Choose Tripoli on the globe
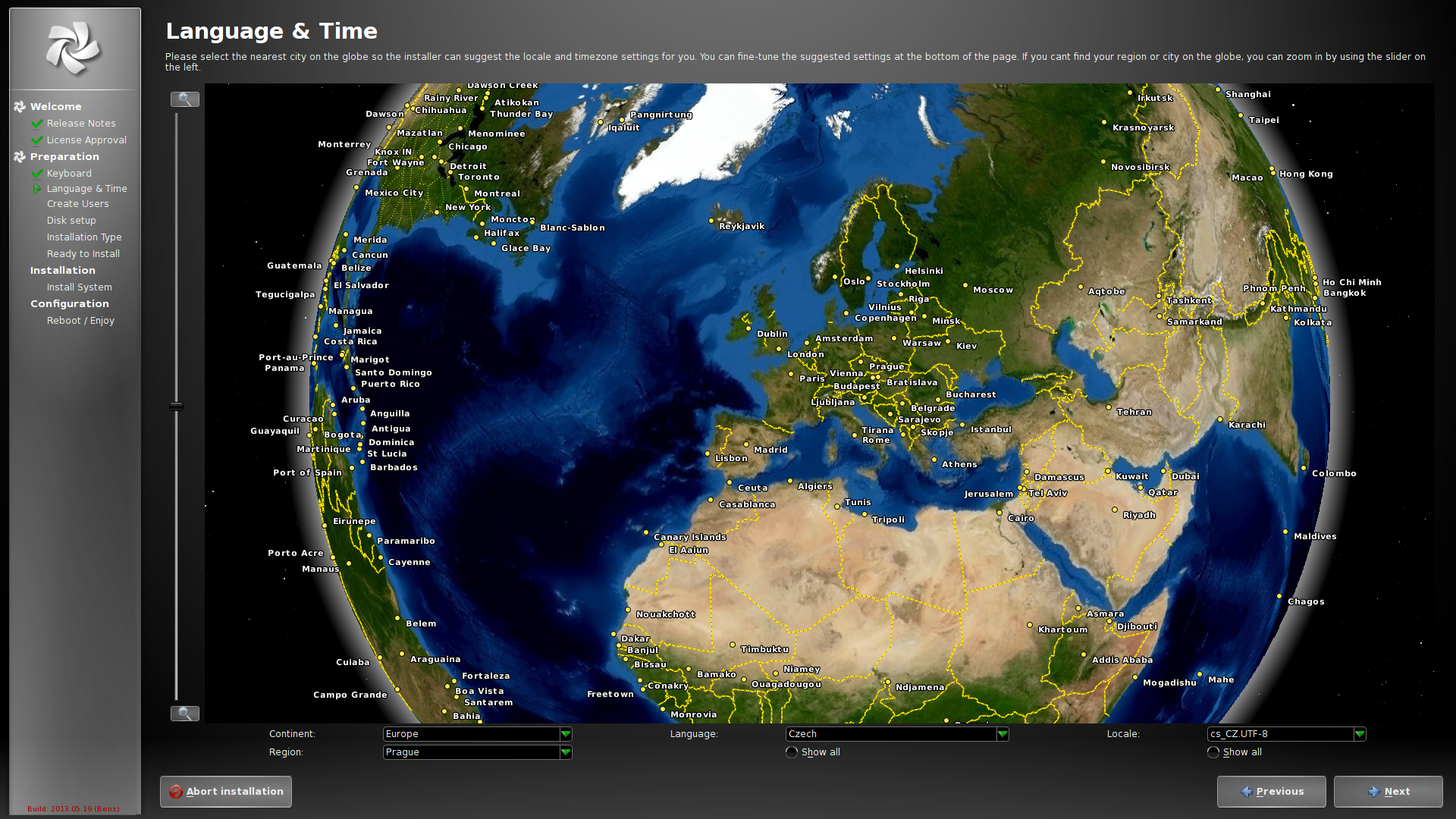This screenshot has height=819, width=1456. point(864,514)
